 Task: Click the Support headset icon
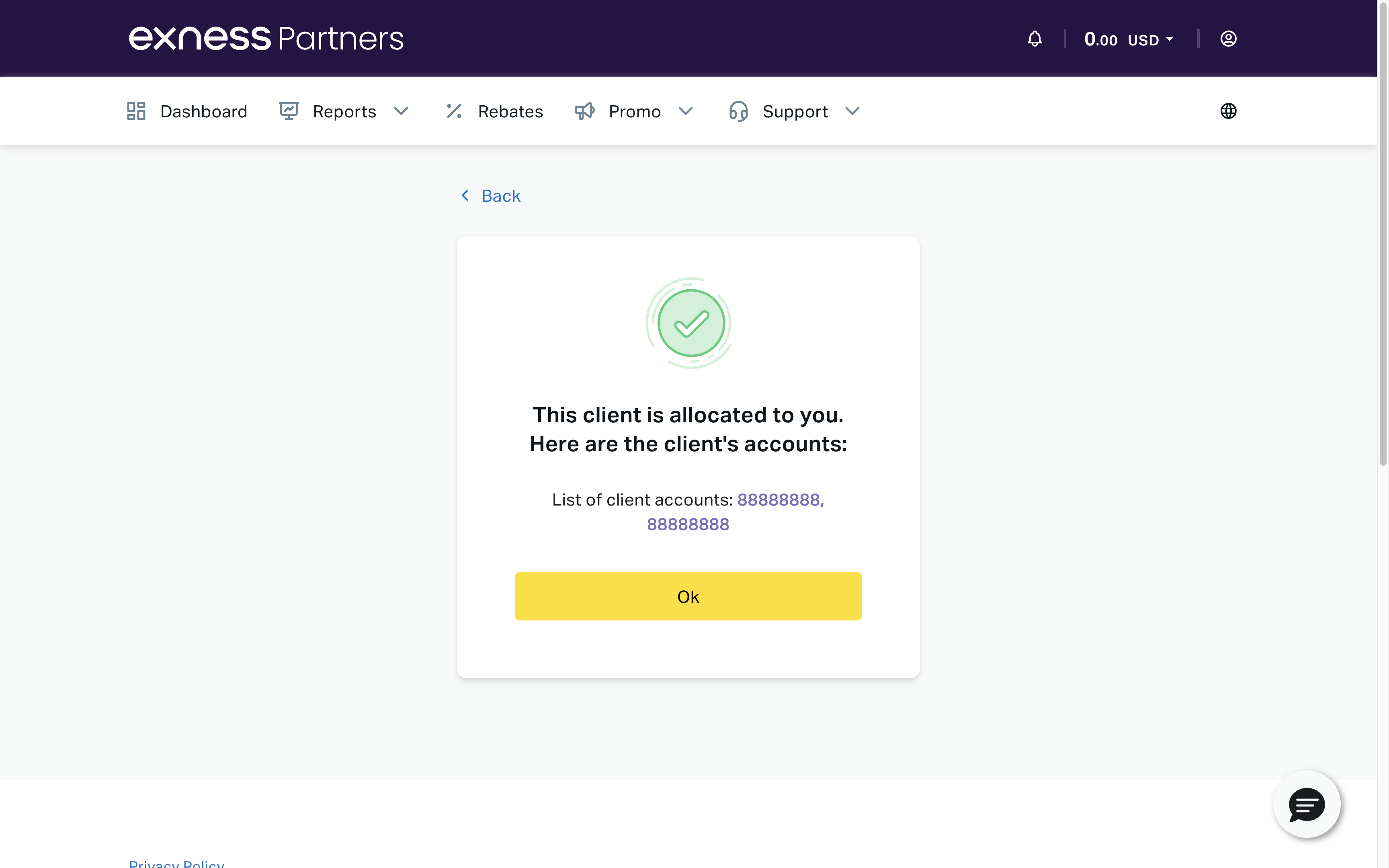pos(738,111)
